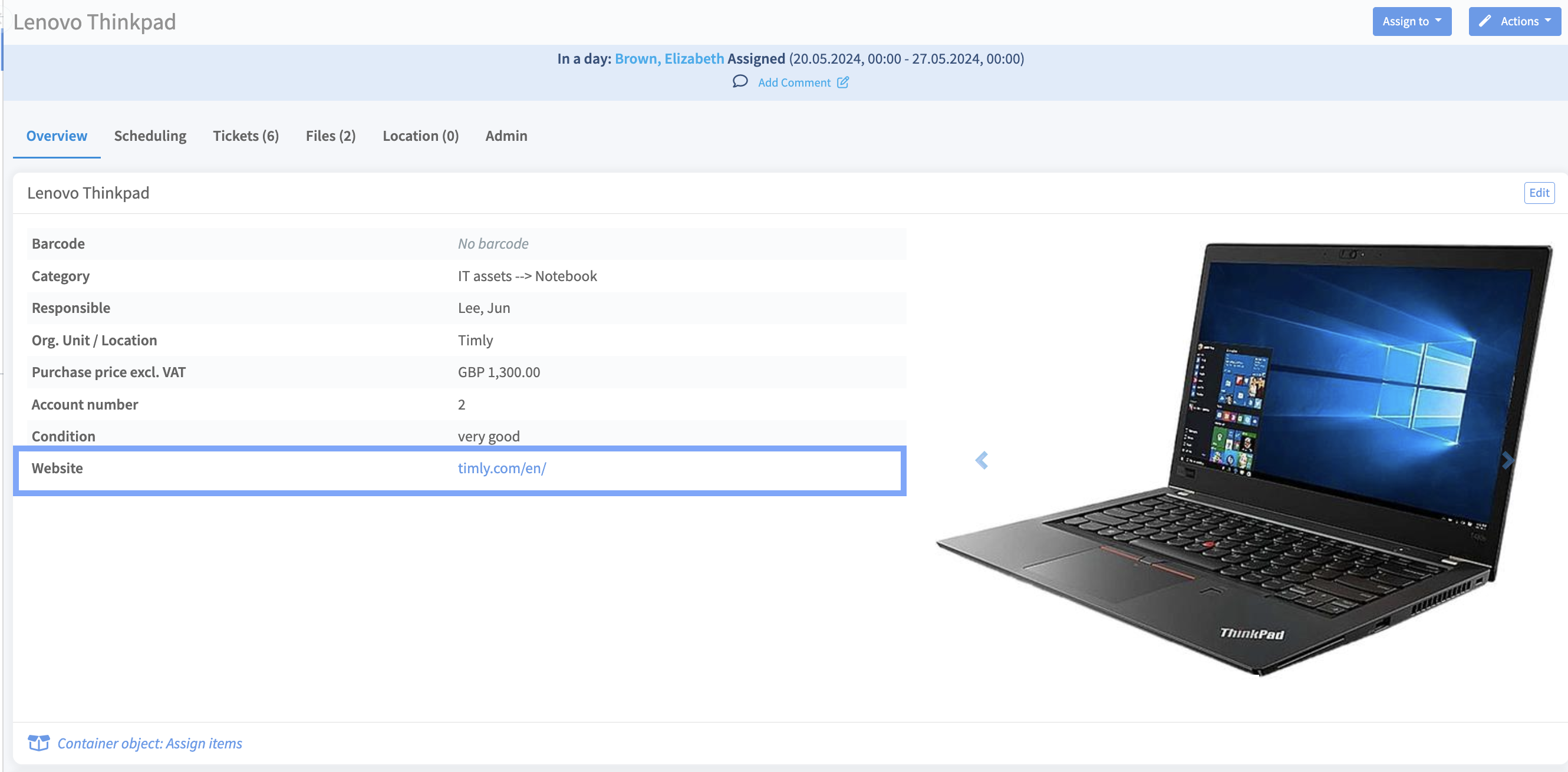The image size is (1568, 772).
Task: Click the 'Category' field label
Action: pyautogui.click(x=60, y=276)
